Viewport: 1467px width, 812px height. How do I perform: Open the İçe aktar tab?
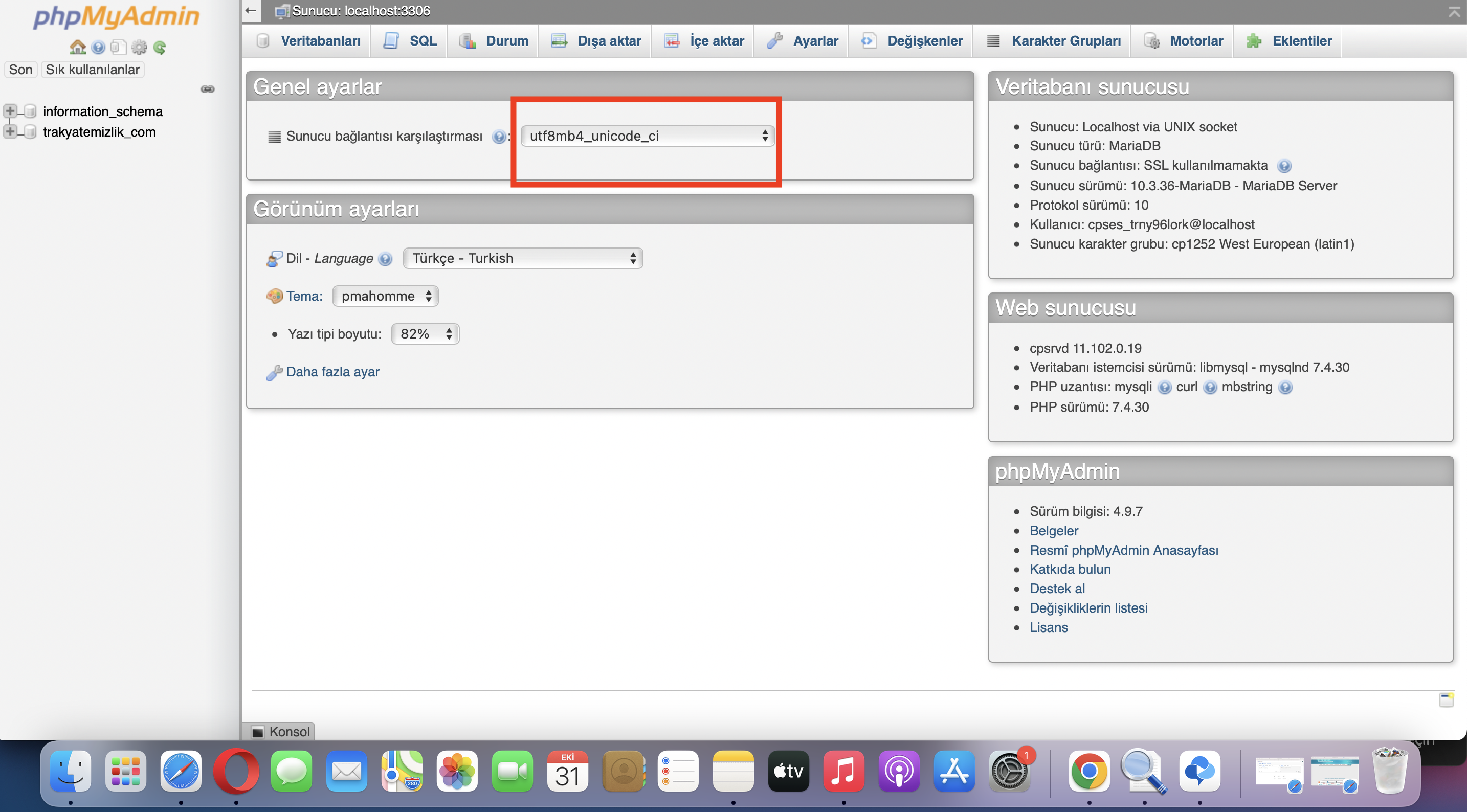[x=703, y=41]
